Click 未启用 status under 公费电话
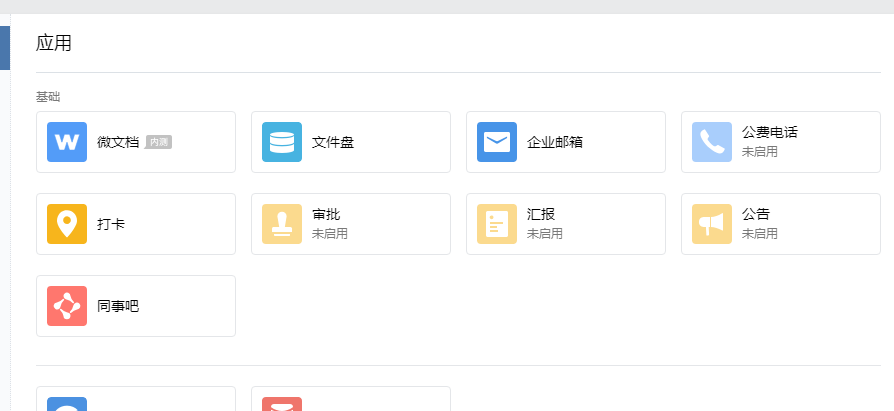 click(759, 152)
